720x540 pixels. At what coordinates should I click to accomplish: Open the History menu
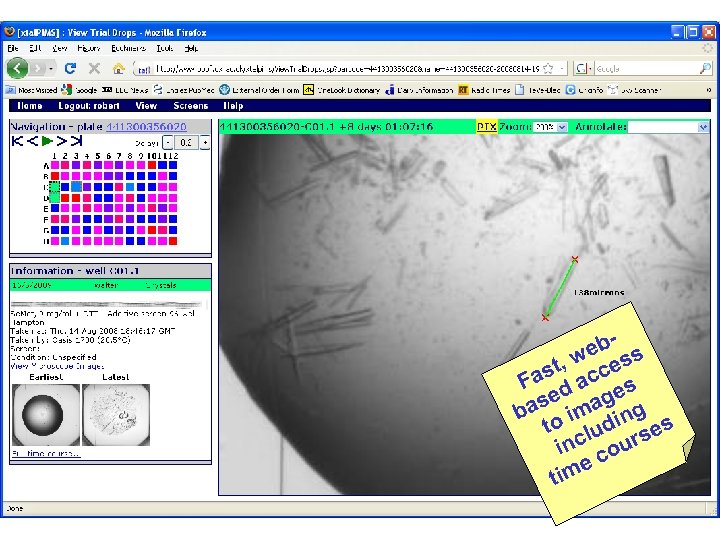(89, 48)
